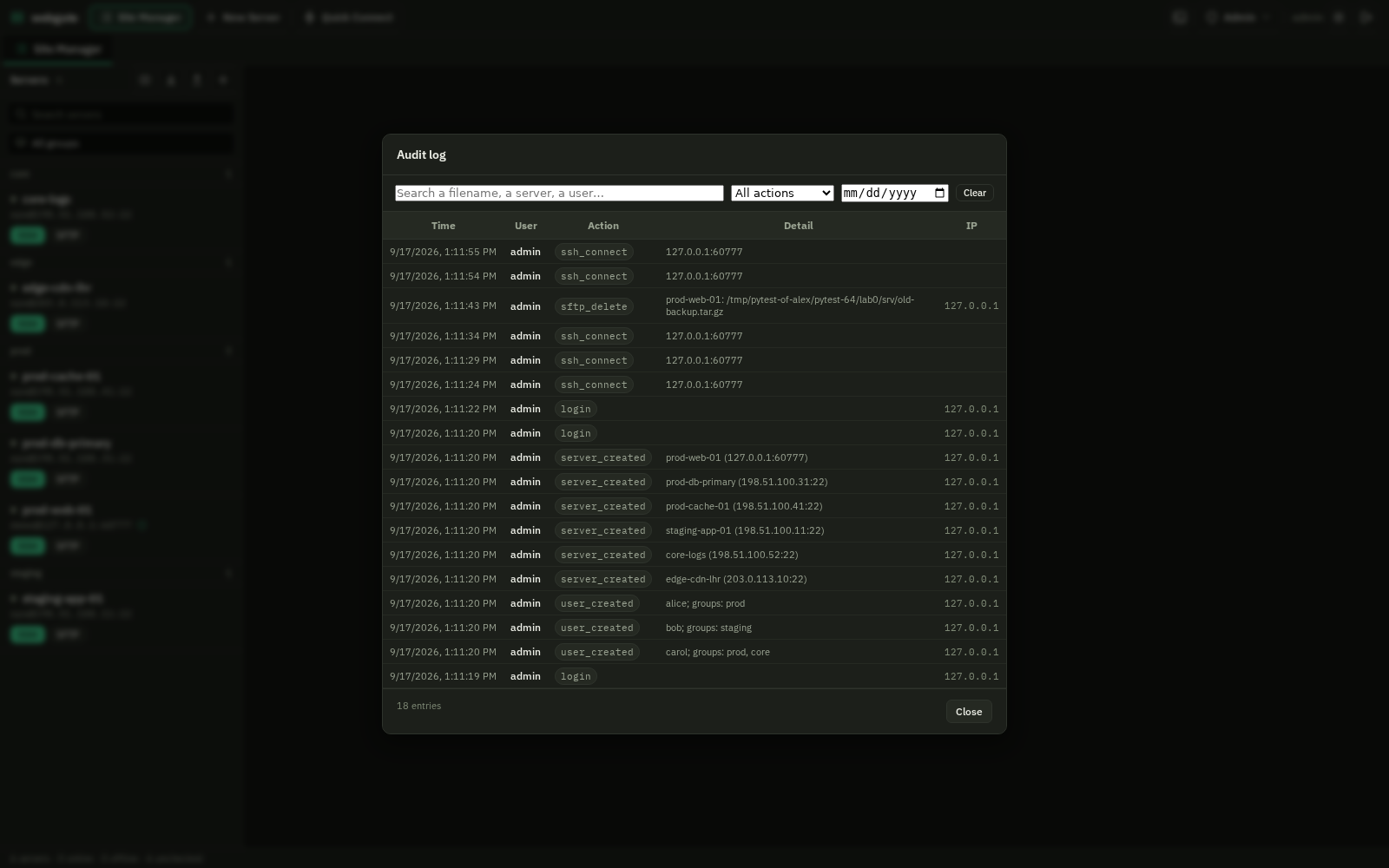Click the Detail column header
This screenshot has width=1389, height=868.
click(798, 226)
